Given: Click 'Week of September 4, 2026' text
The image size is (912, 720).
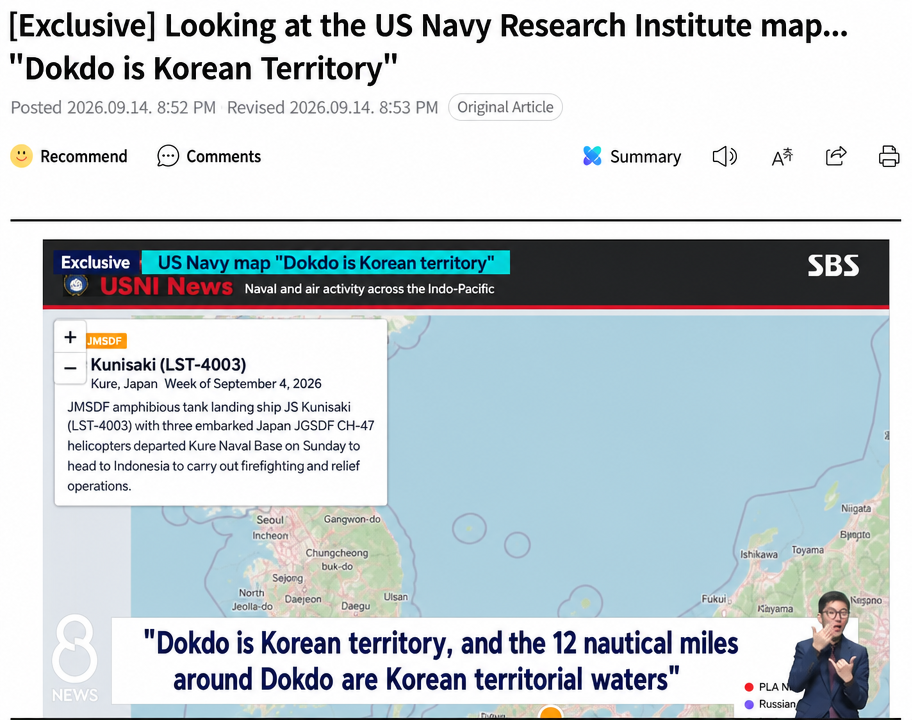Looking at the screenshot, I should (x=243, y=384).
